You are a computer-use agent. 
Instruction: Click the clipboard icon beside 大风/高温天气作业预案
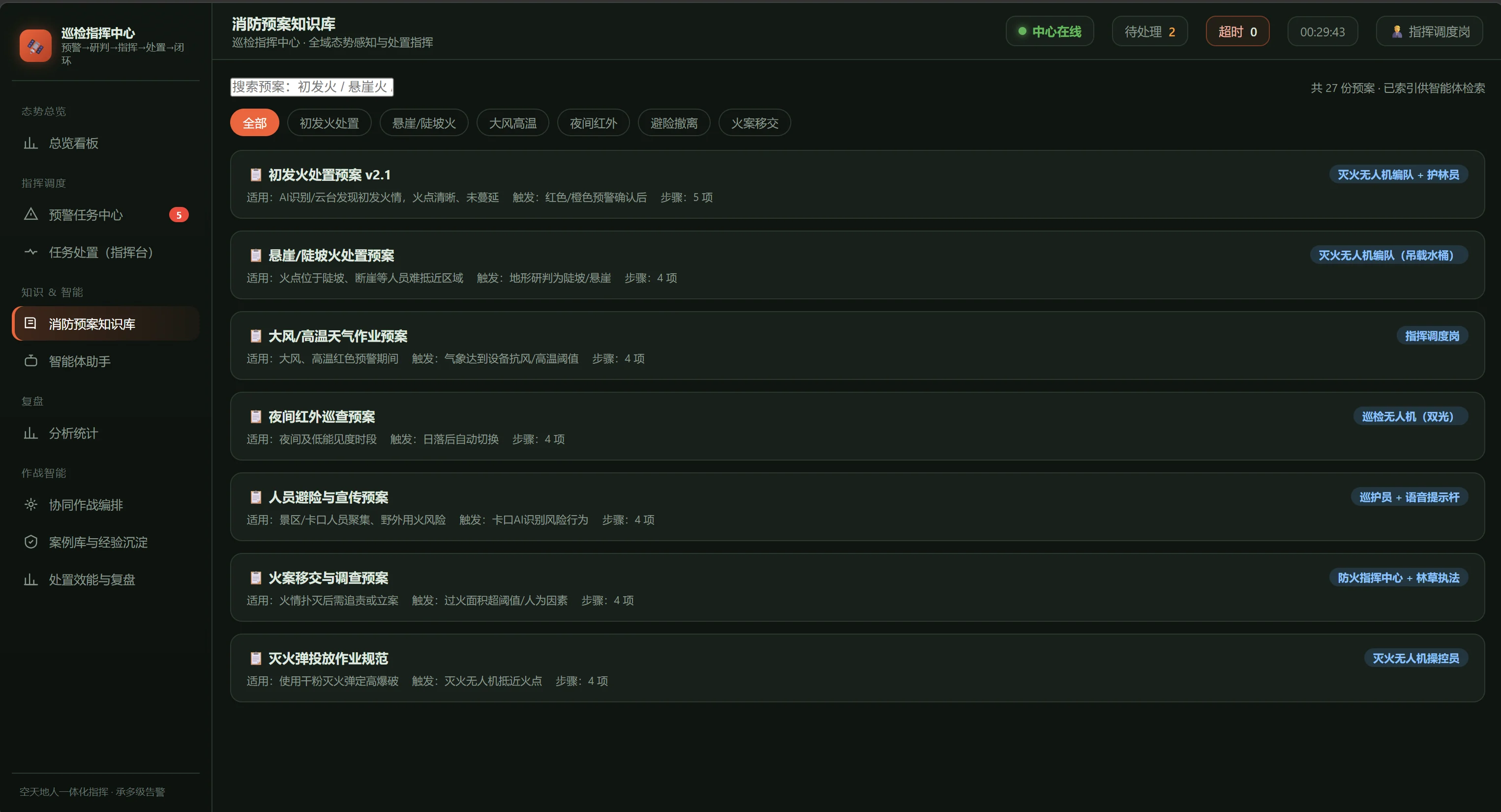click(x=255, y=336)
